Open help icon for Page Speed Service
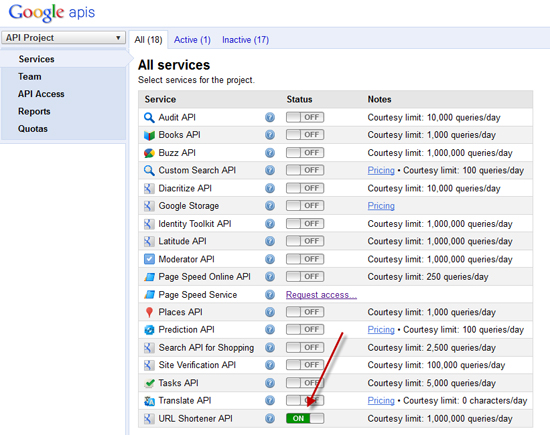 (x=270, y=295)
